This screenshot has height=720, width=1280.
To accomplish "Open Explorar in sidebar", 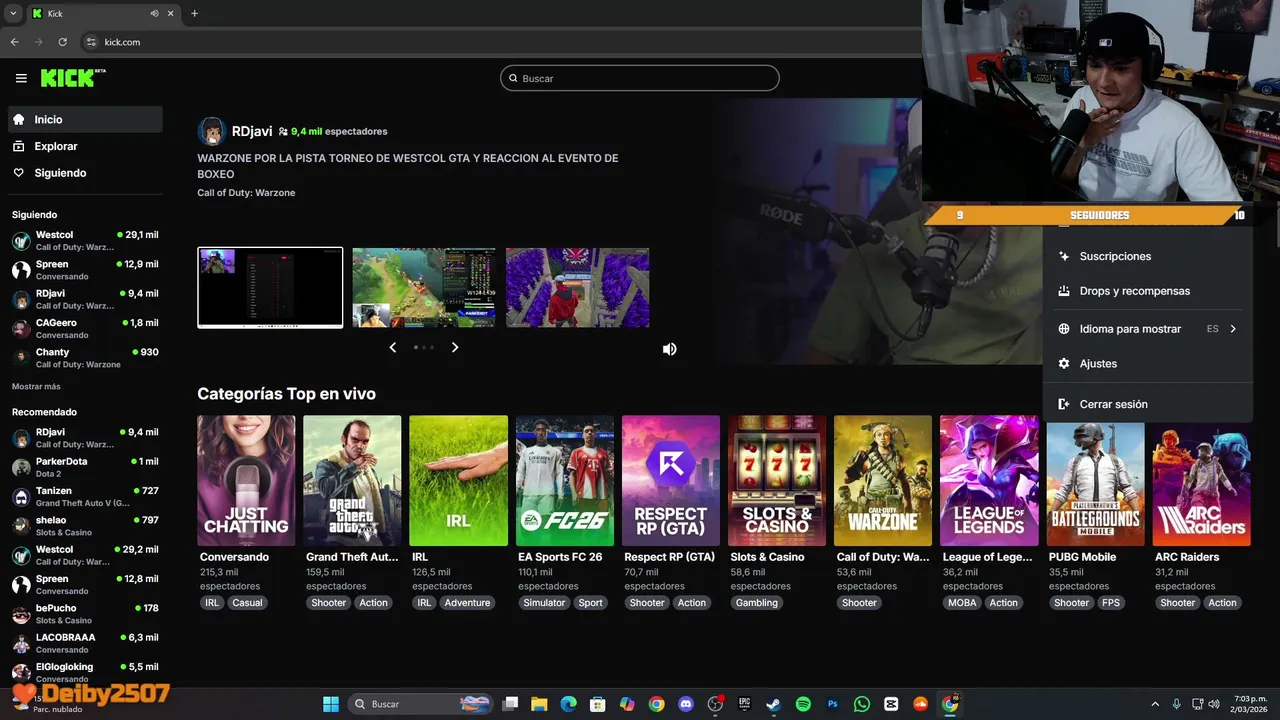I will point(85,146).
